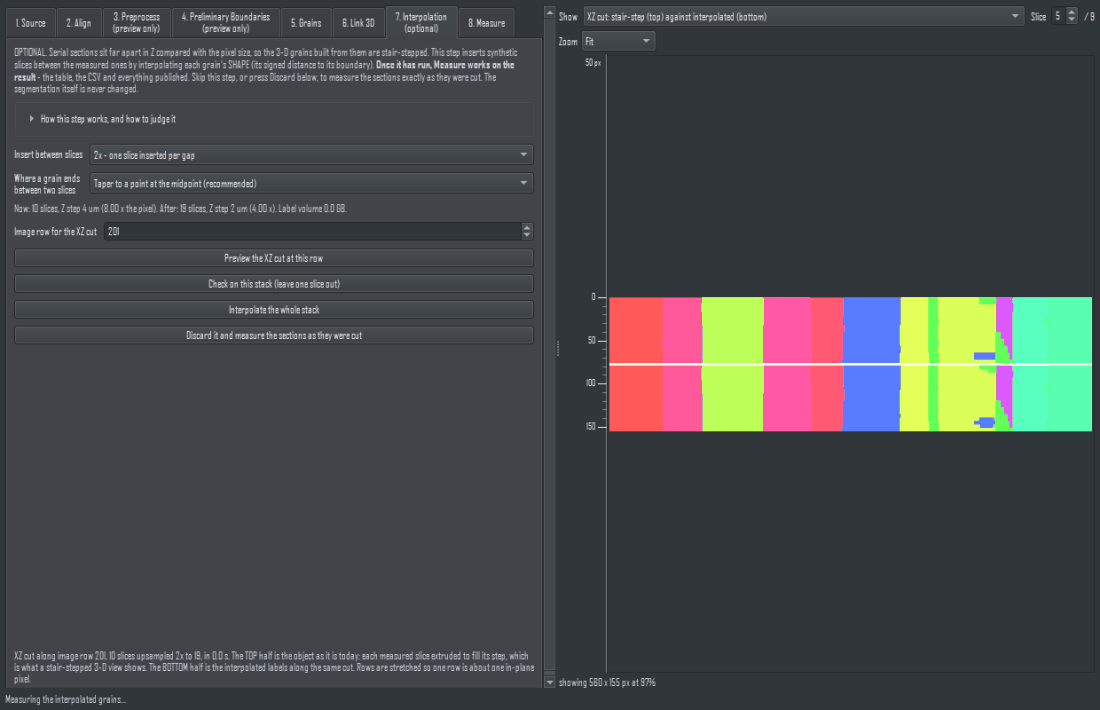The height and width of the screenshot is (710, 1100).
Task: Open the Show view selector dropdown
Action: 803,17
